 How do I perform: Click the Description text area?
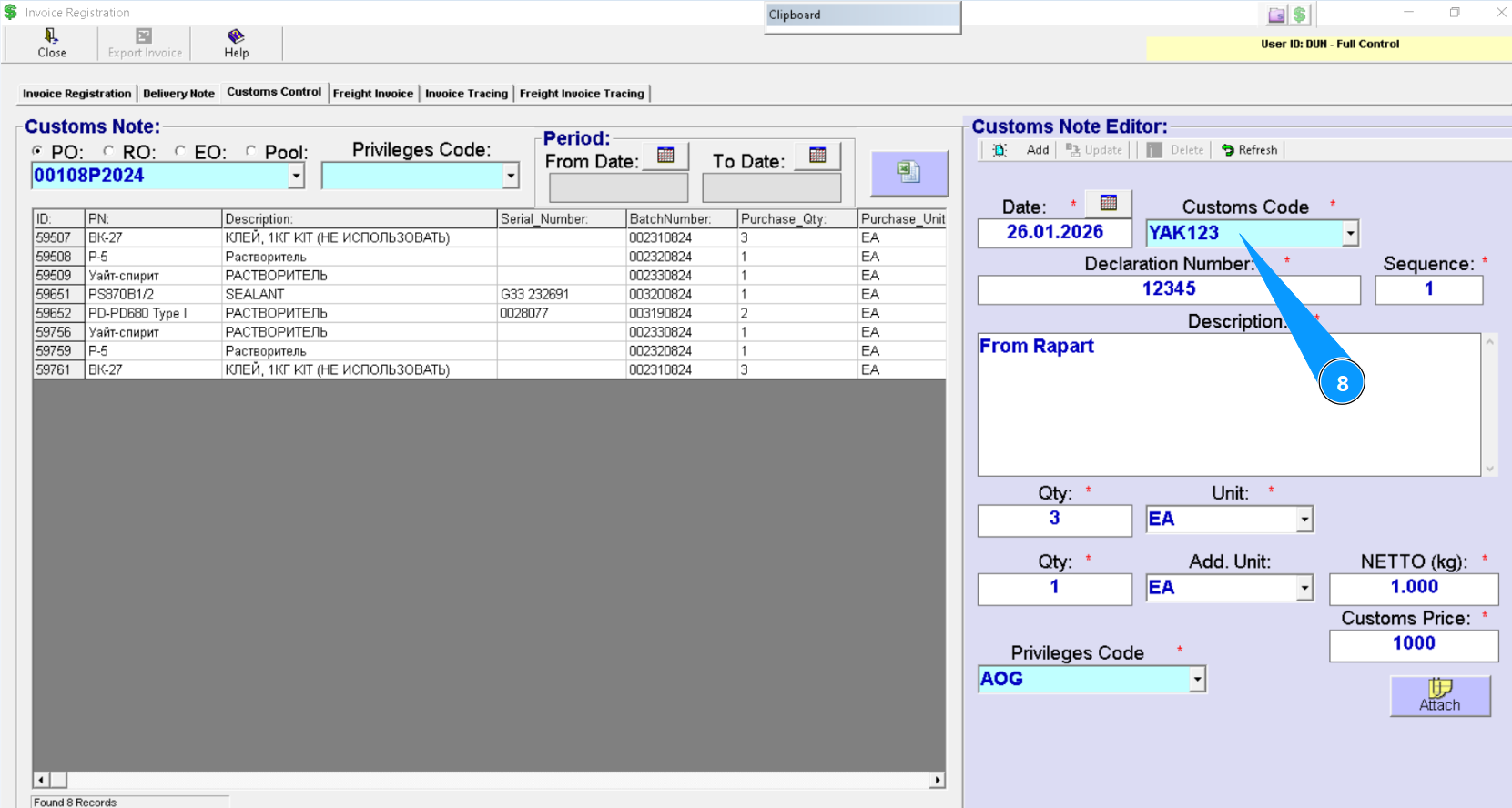point(1229,404)
